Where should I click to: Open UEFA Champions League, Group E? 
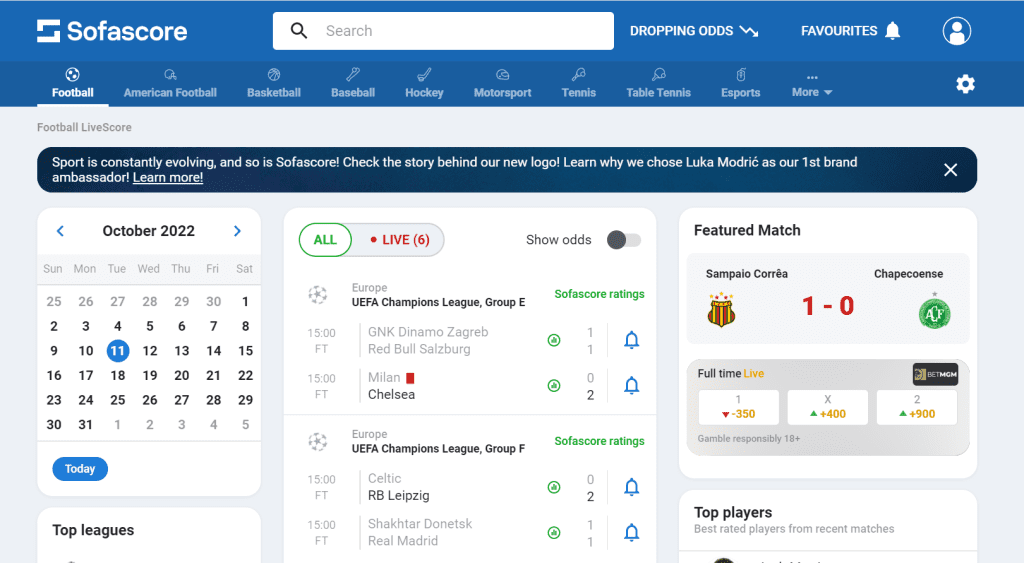click(x=438, y=302)
